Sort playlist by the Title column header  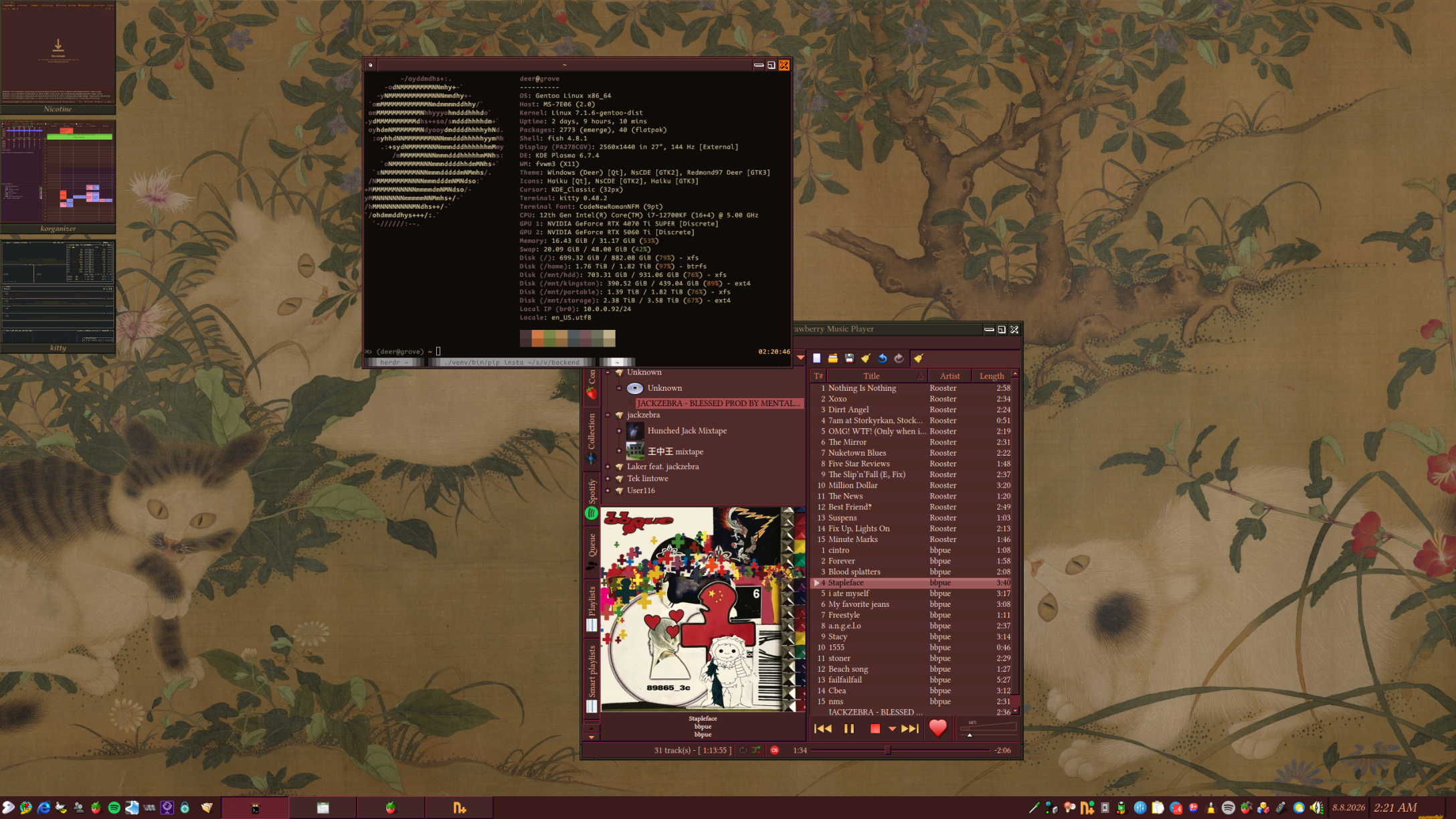click(877, 376)
